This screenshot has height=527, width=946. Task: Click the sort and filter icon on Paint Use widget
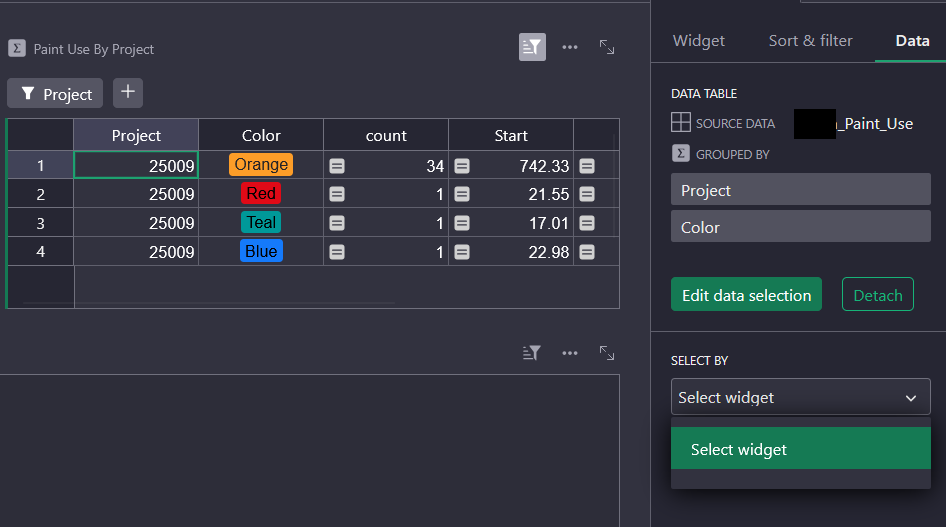coord(532,47)
